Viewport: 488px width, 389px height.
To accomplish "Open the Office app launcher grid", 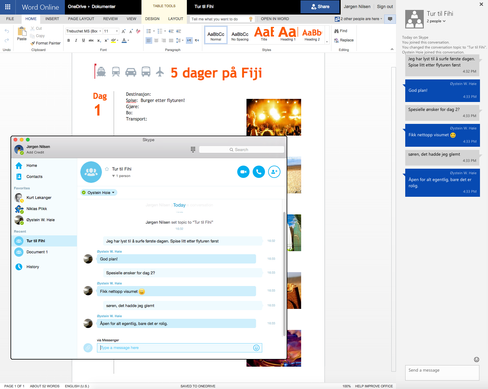I will [7, 7].
